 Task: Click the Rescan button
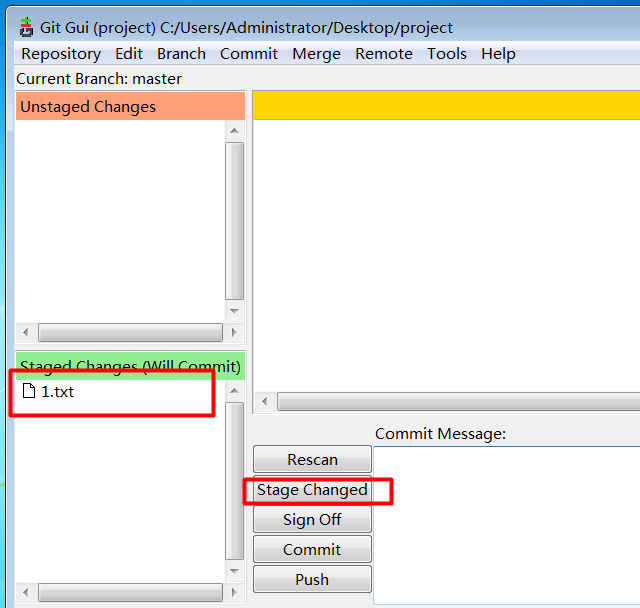312,459
